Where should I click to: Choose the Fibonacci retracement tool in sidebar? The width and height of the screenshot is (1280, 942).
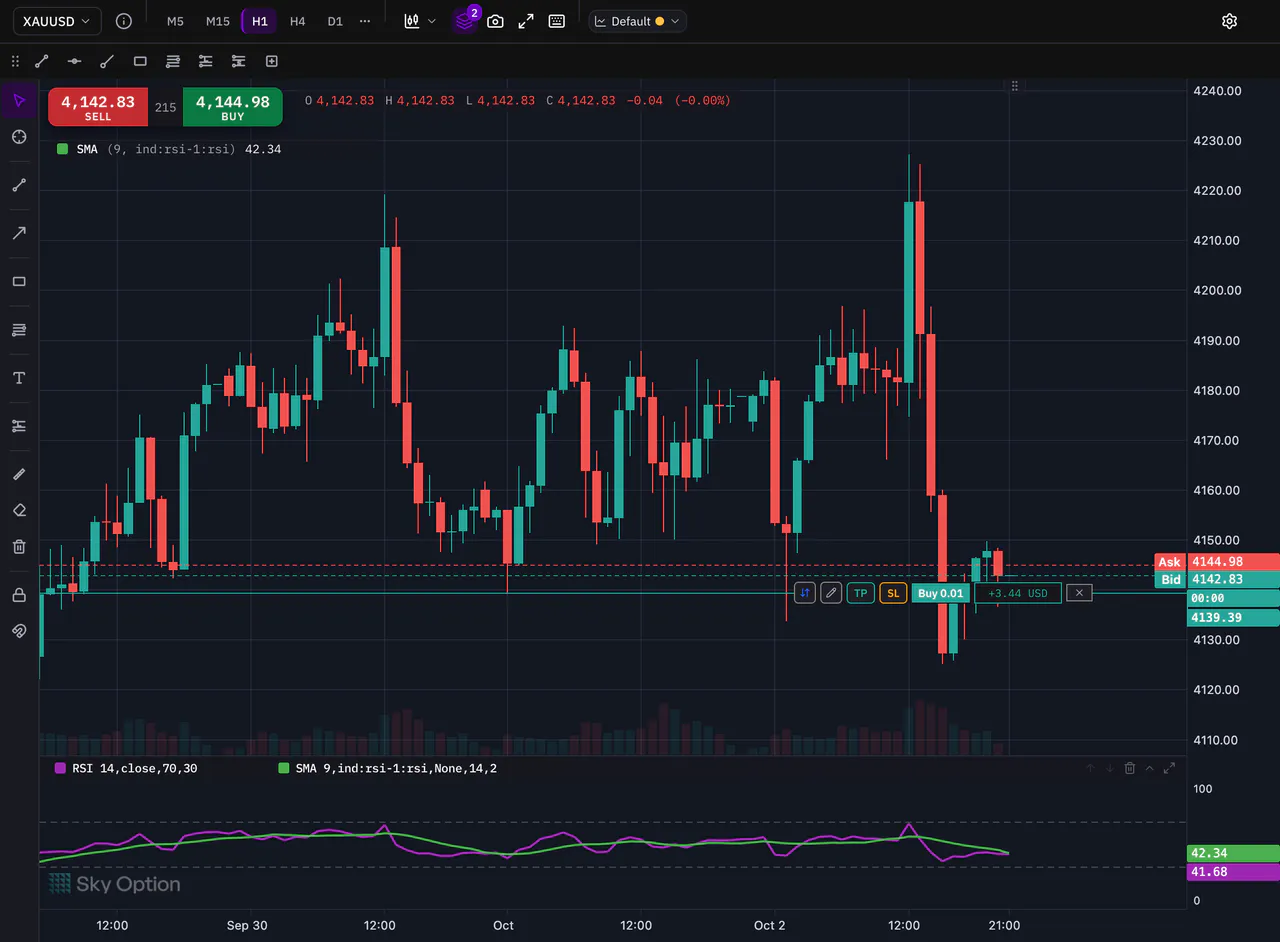pos(19,330)
